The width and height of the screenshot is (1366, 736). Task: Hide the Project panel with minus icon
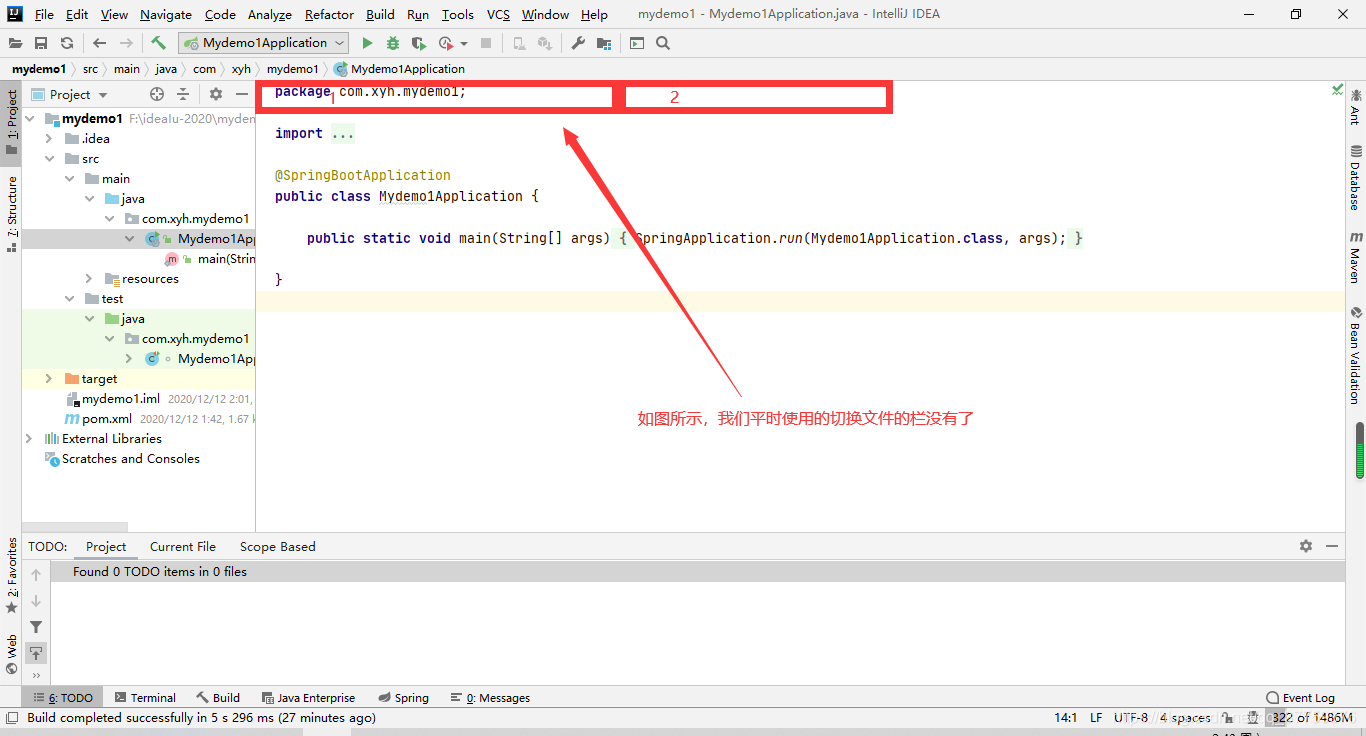pos(241,94)
